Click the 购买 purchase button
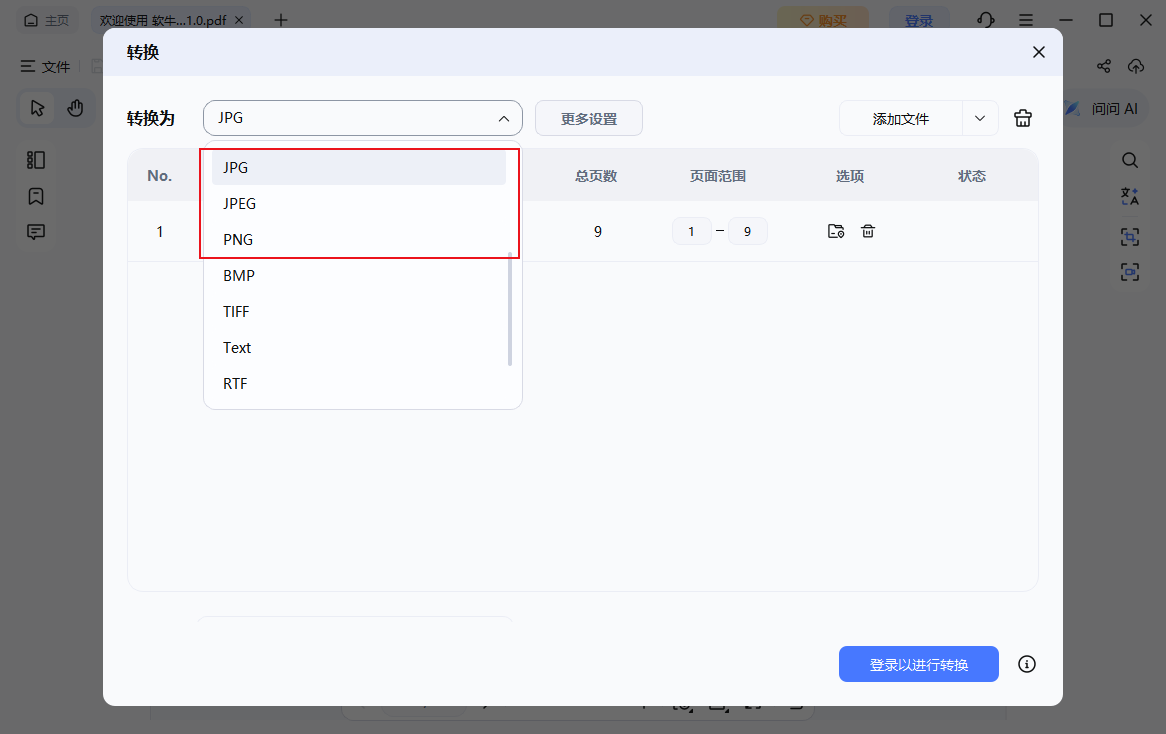Viewport: 1166px width, 734px height. tap(822, 20)
